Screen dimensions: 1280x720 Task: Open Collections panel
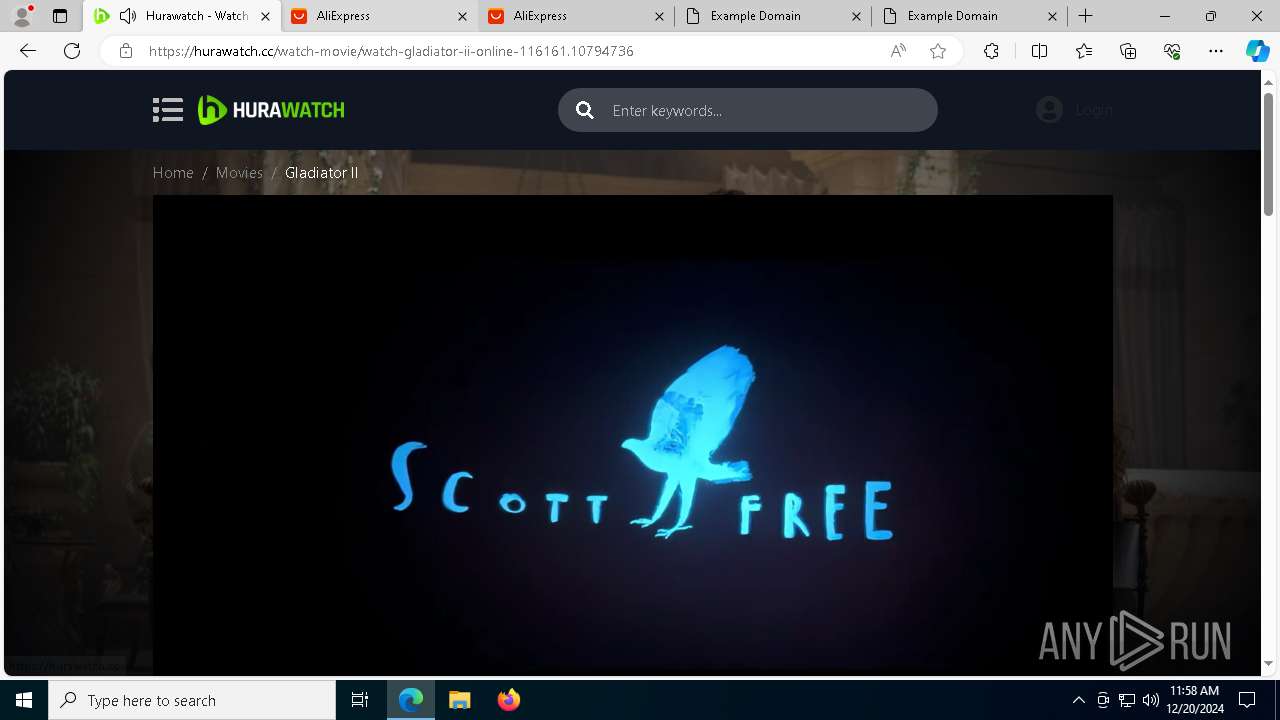[1128, 51]
